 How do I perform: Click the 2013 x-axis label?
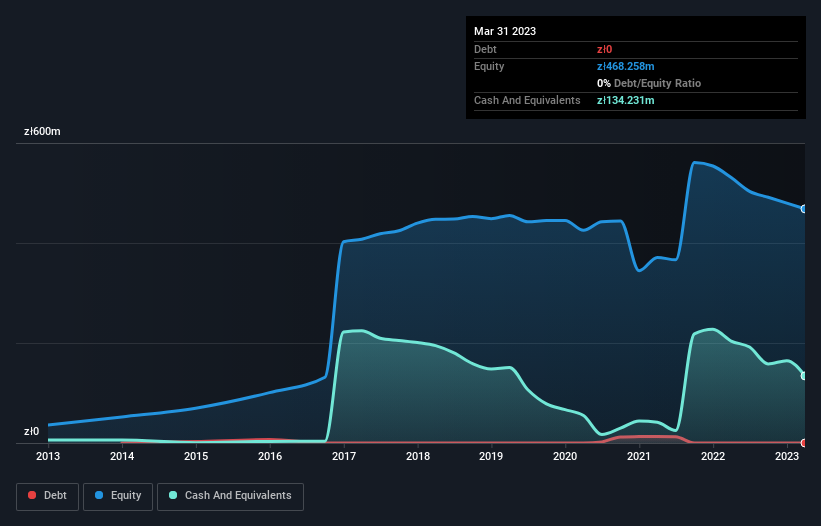click(48, 456)
